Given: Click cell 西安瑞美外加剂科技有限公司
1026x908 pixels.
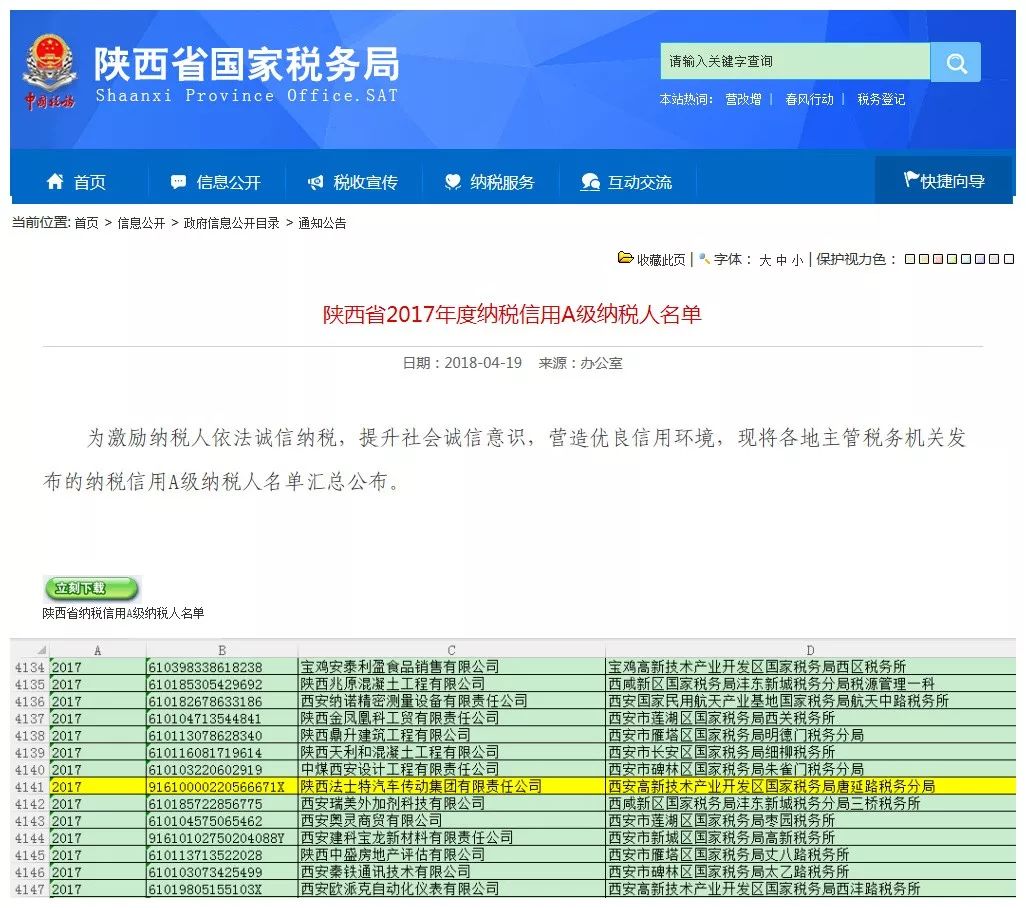Looking at the screenshot, I should pos(451,803).
